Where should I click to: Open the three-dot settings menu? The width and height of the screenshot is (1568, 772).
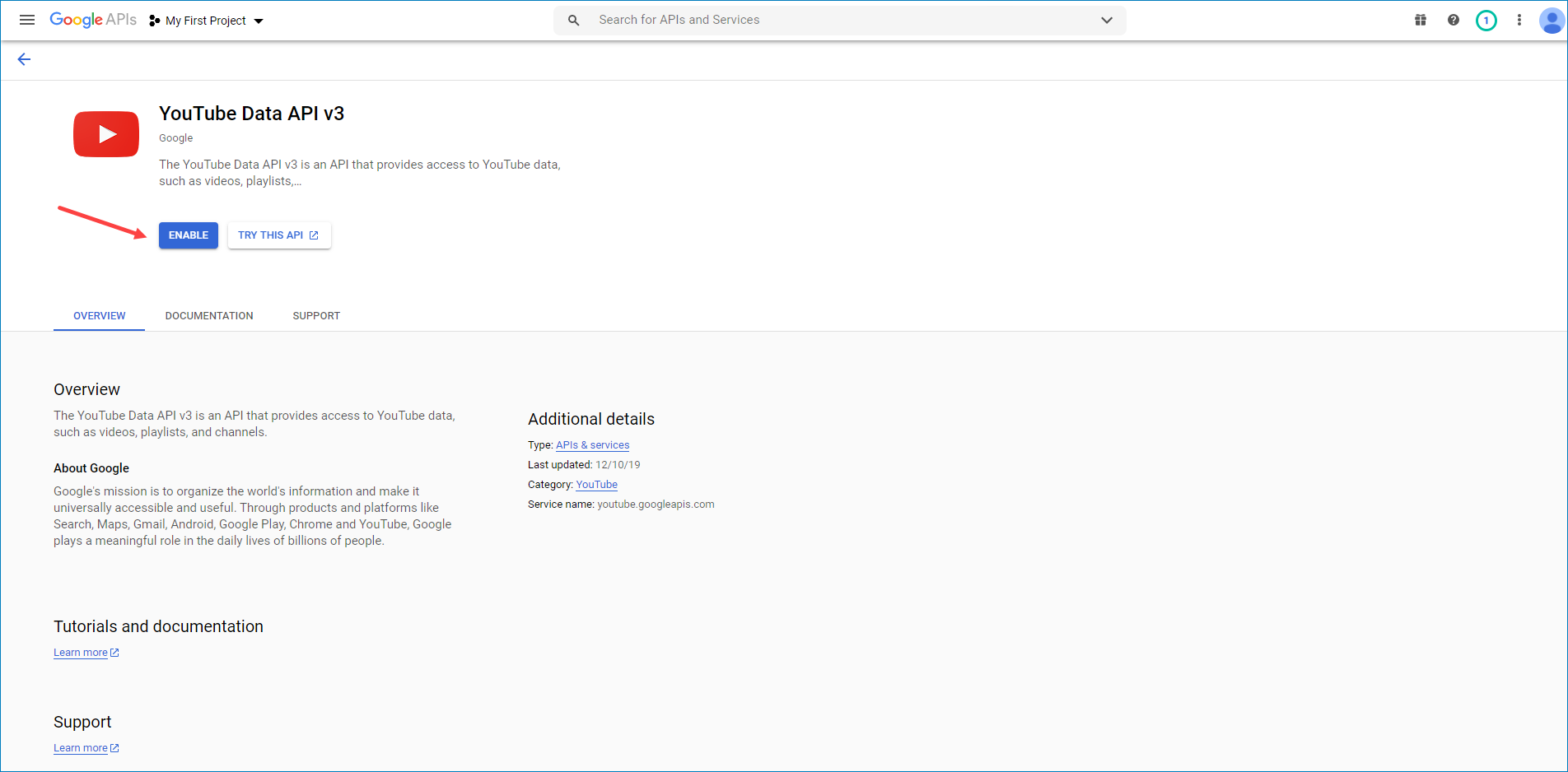1519,20
